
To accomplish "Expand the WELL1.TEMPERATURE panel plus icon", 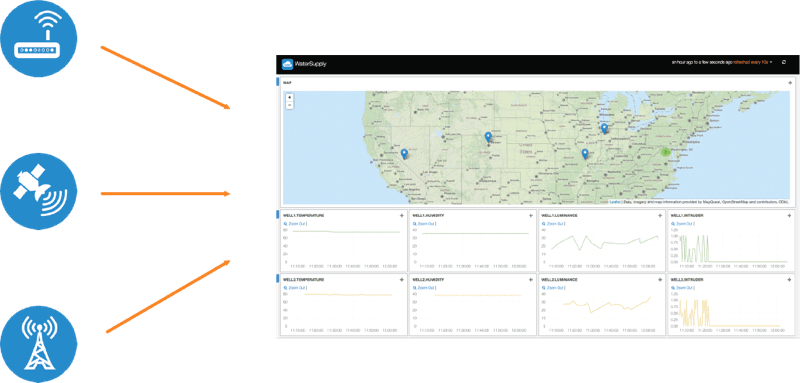I will point(402,216).
